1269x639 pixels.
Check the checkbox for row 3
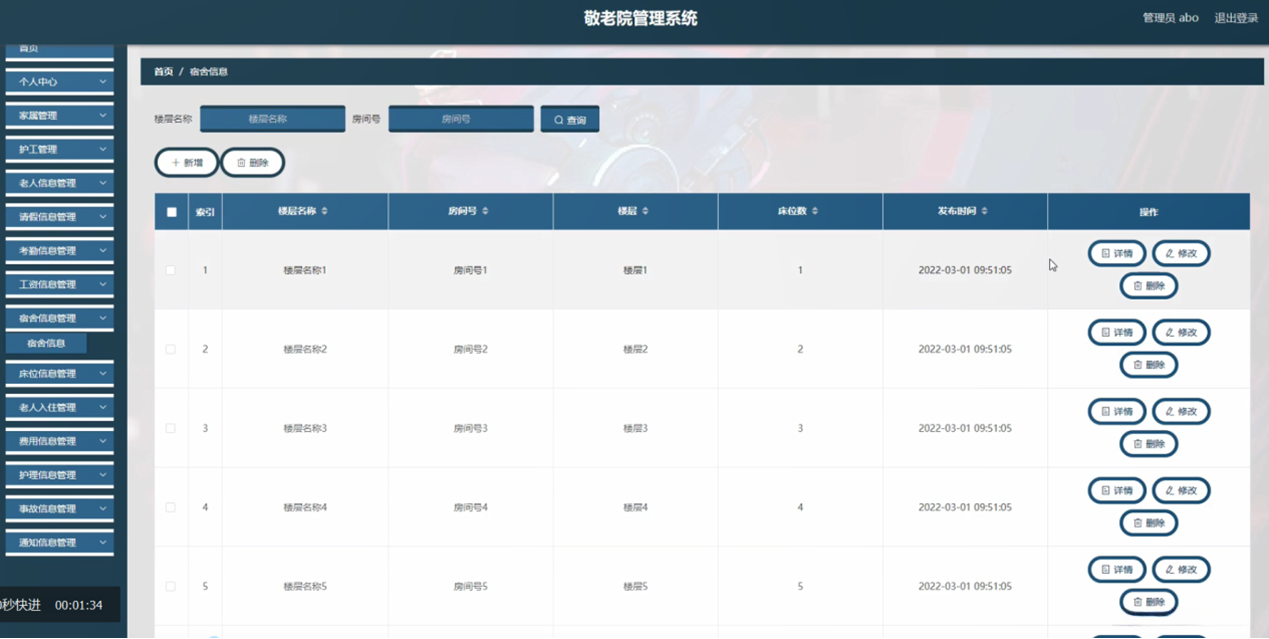pyautogui.click(x=171, y=428)
